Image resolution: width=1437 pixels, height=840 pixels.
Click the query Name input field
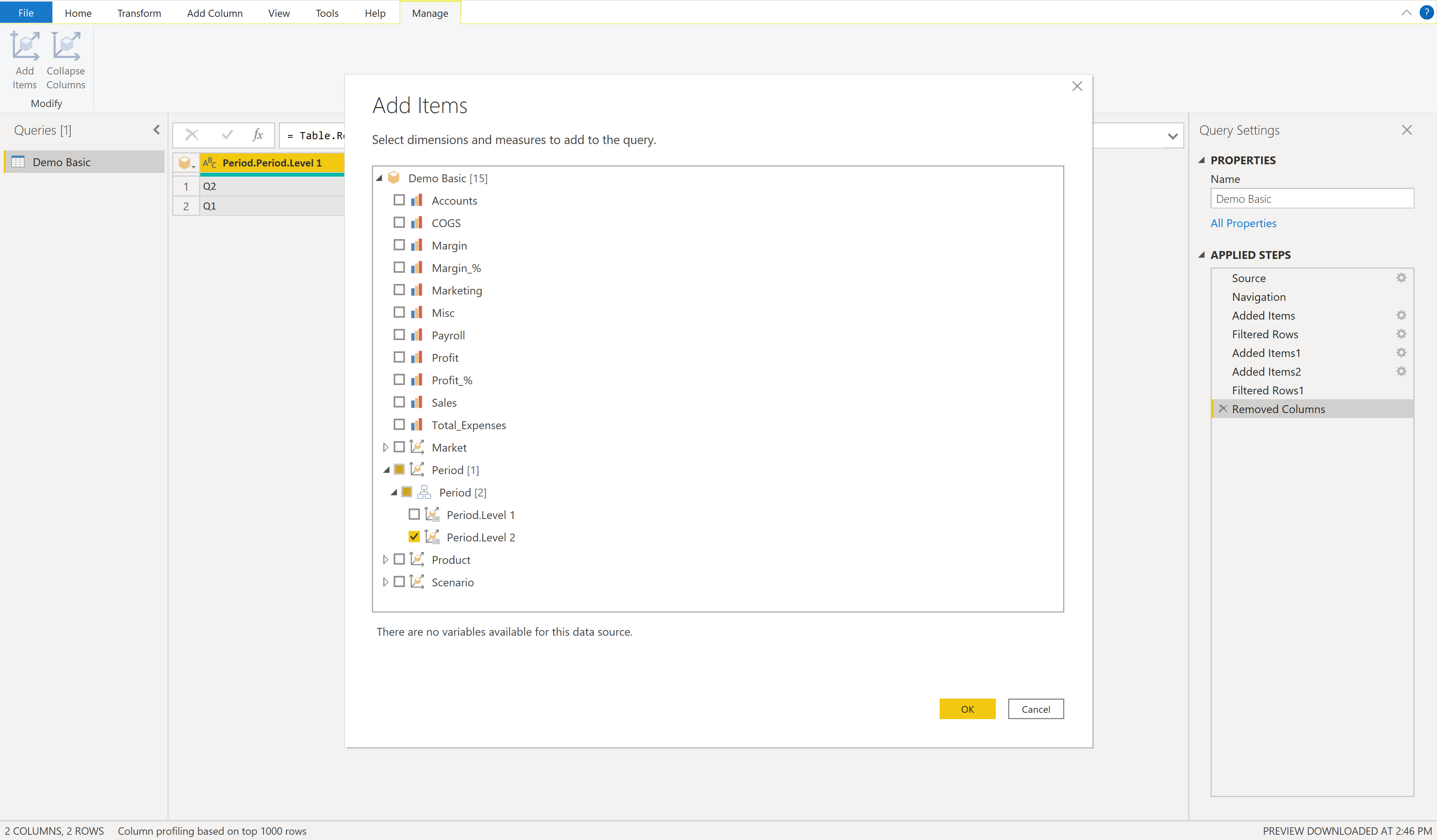click(x=1312, y=199)
